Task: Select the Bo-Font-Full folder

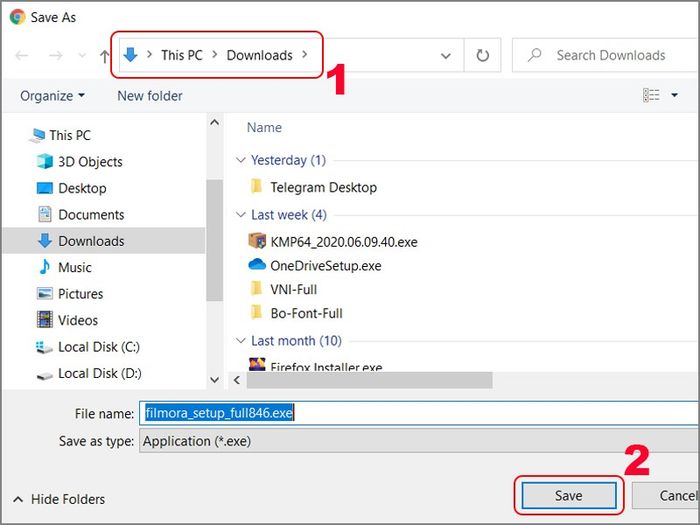Action: coord(306,313)
